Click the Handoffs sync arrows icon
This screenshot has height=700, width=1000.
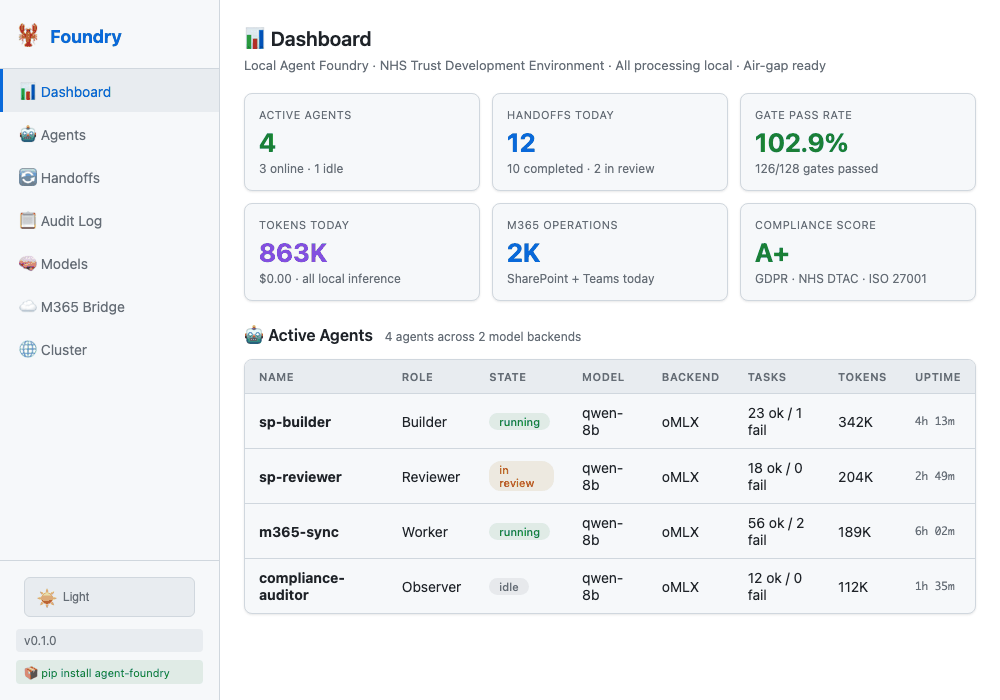click(27, 177)
